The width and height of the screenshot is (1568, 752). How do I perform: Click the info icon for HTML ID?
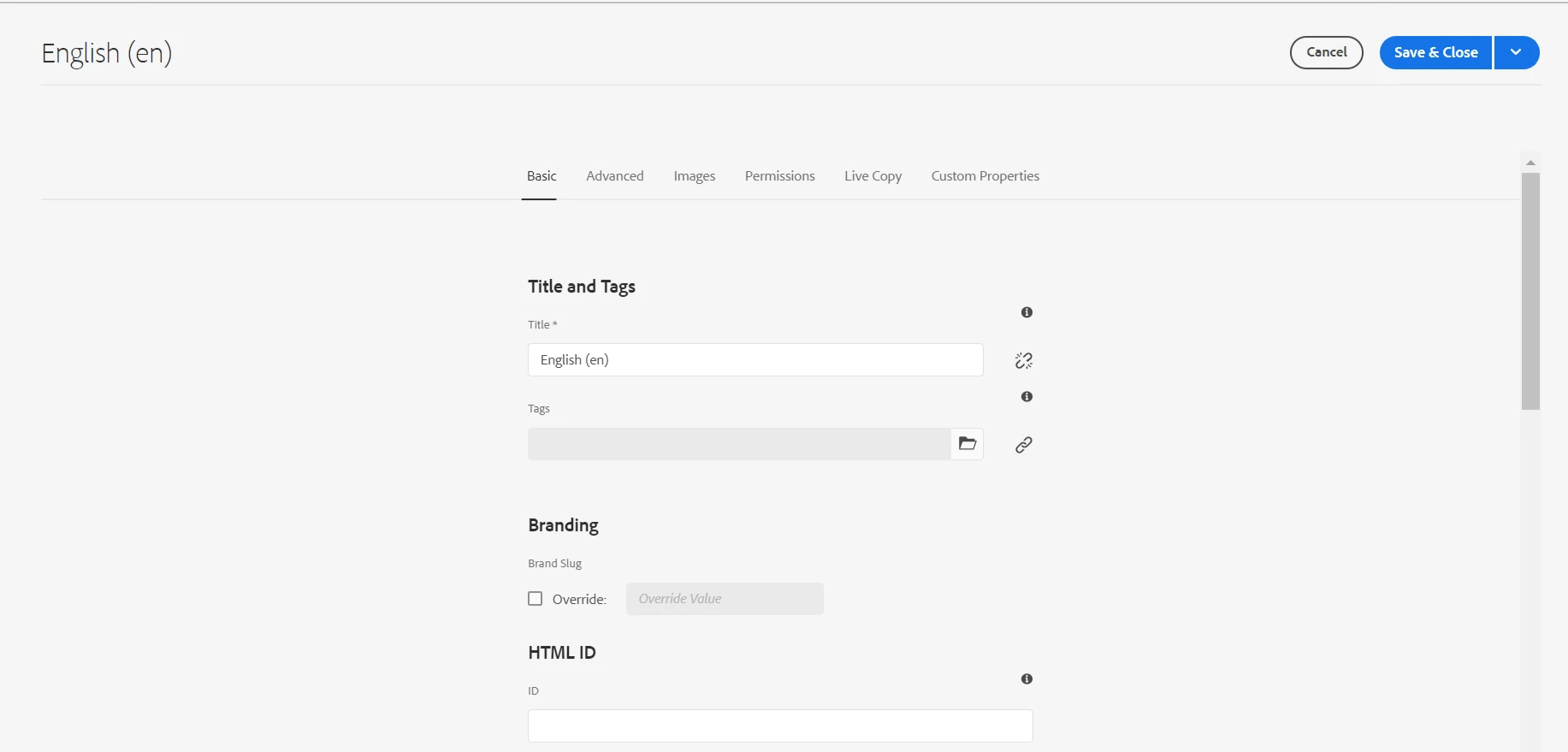coord(1027,679)
